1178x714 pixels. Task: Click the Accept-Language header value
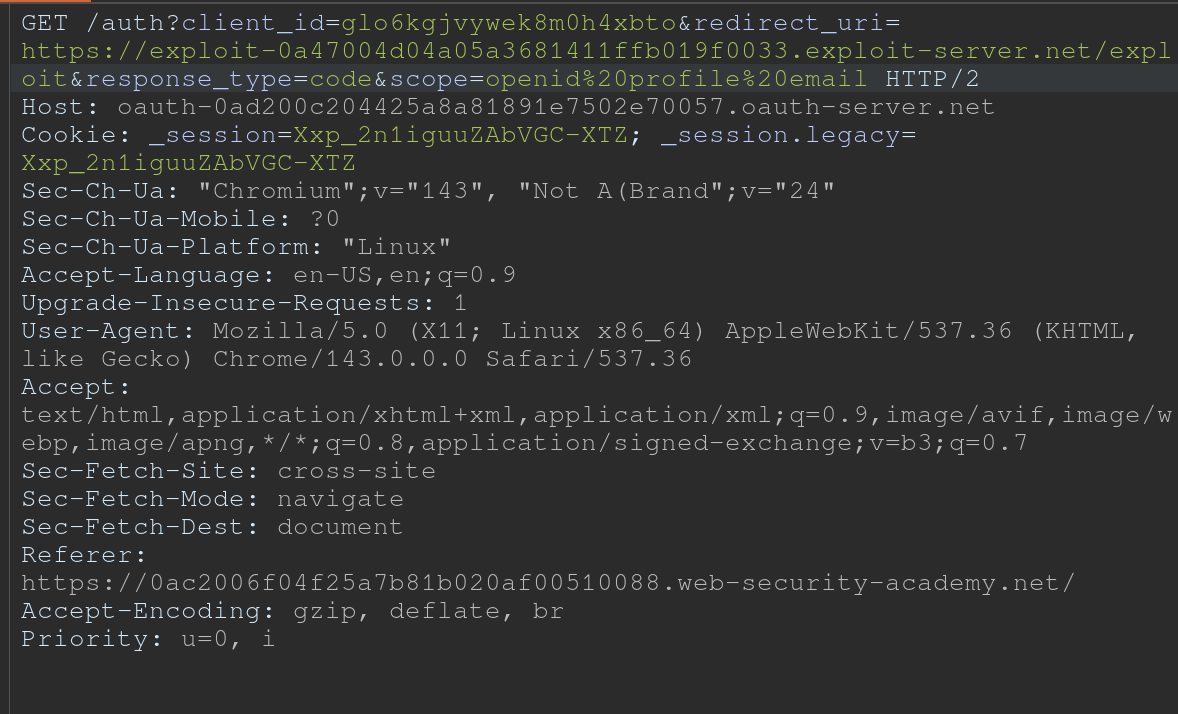click(404, 274)
